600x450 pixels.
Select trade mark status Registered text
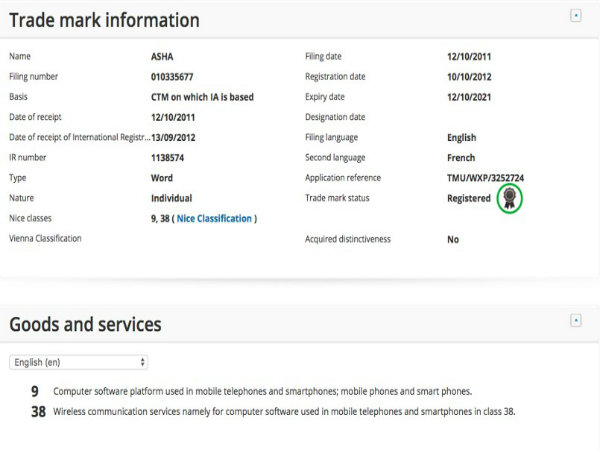click(469, 198)
